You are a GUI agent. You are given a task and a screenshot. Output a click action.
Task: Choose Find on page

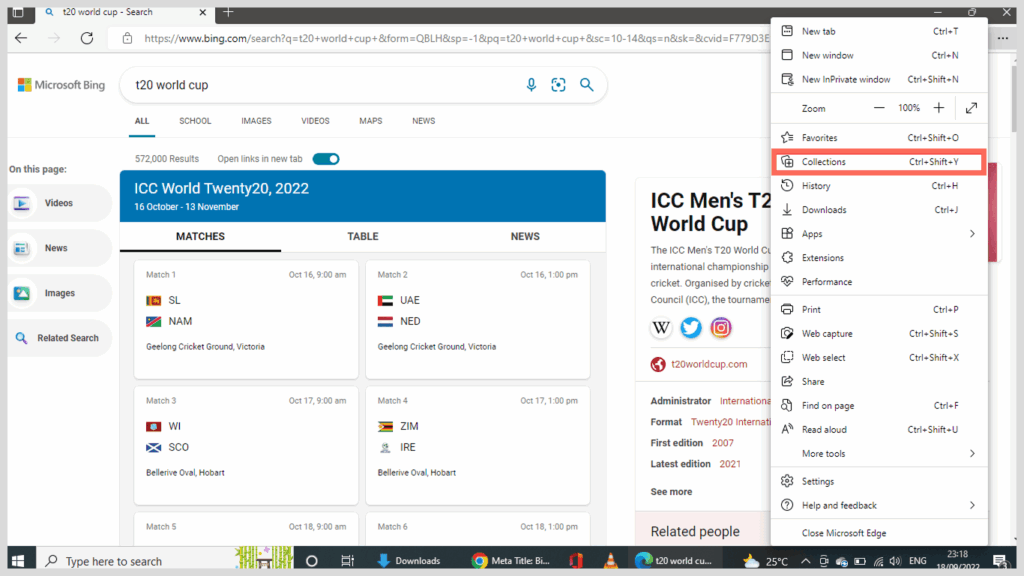pyautogui.click(x=878, y=406)
